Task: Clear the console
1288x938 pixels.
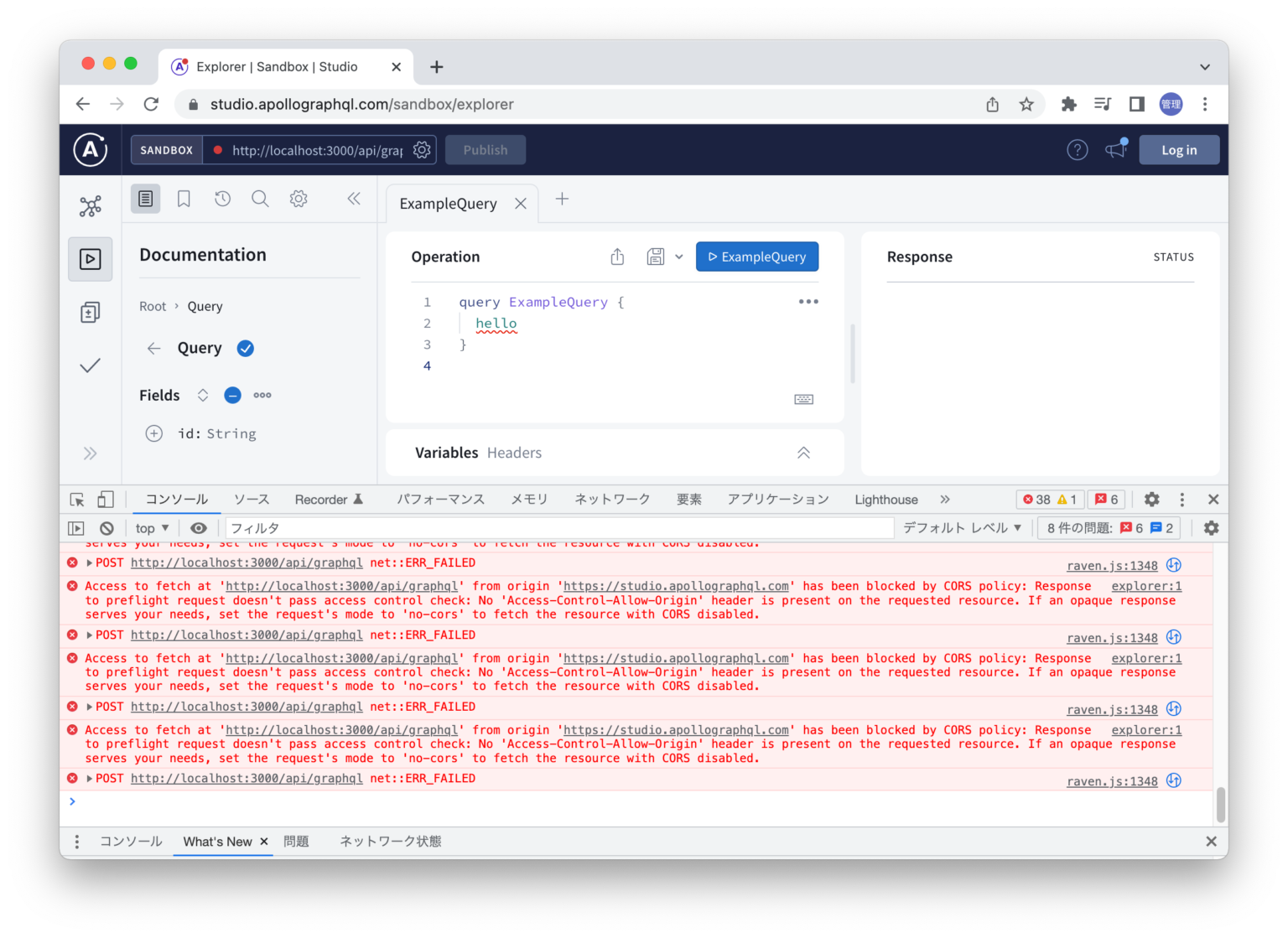Action: click(106, 528)
